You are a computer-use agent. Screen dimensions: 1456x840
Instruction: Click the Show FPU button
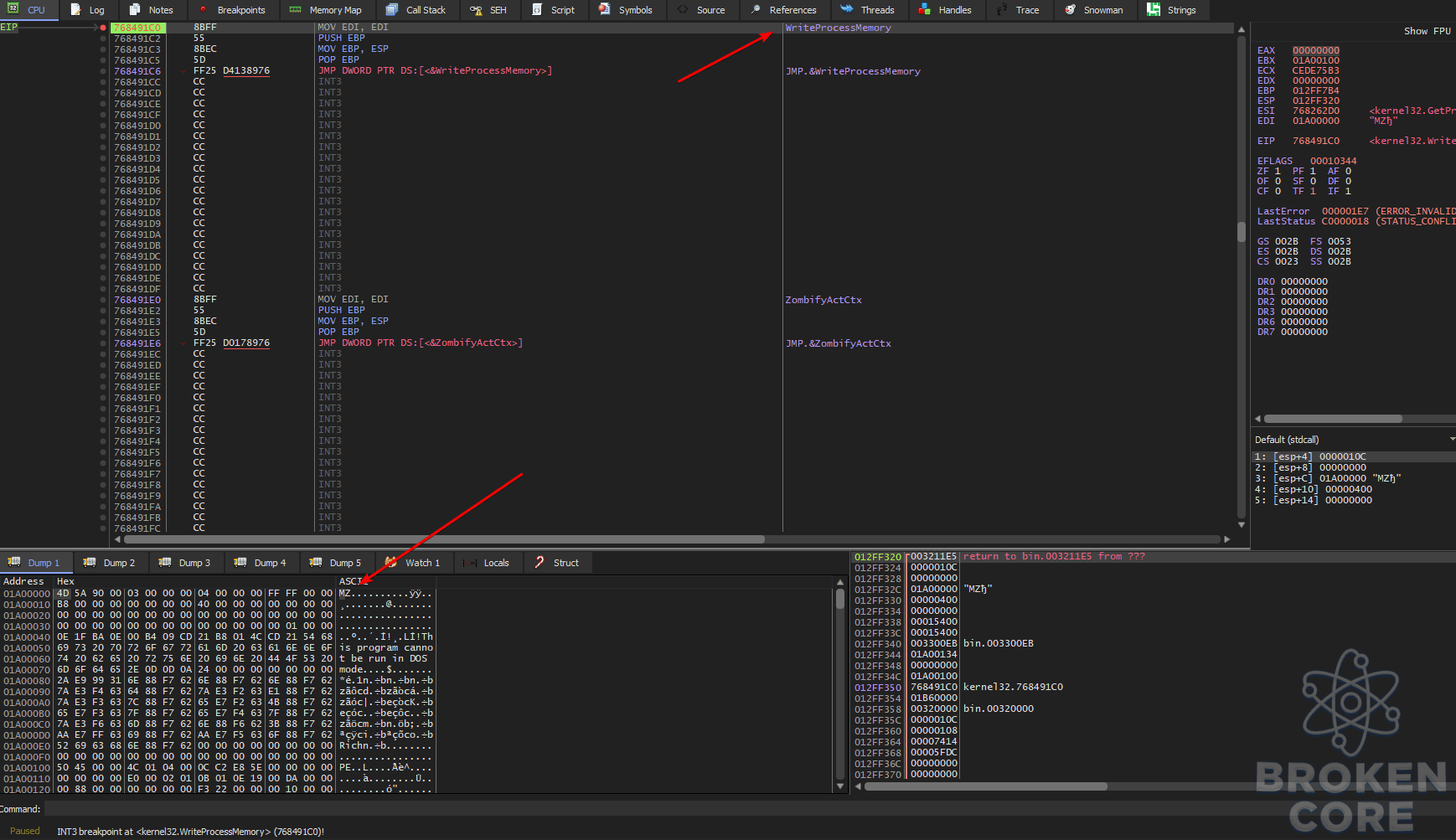(1428, 31)
